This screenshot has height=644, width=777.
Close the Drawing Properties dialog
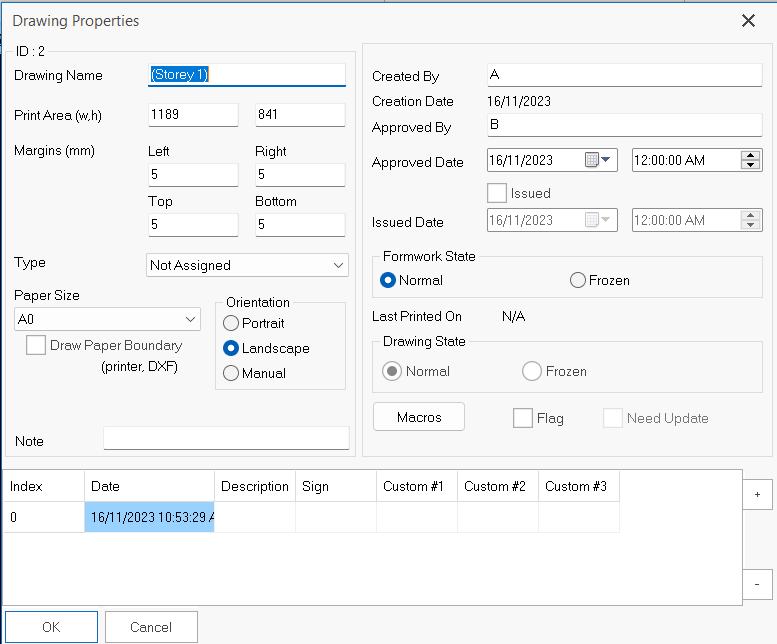click(747, 20)
